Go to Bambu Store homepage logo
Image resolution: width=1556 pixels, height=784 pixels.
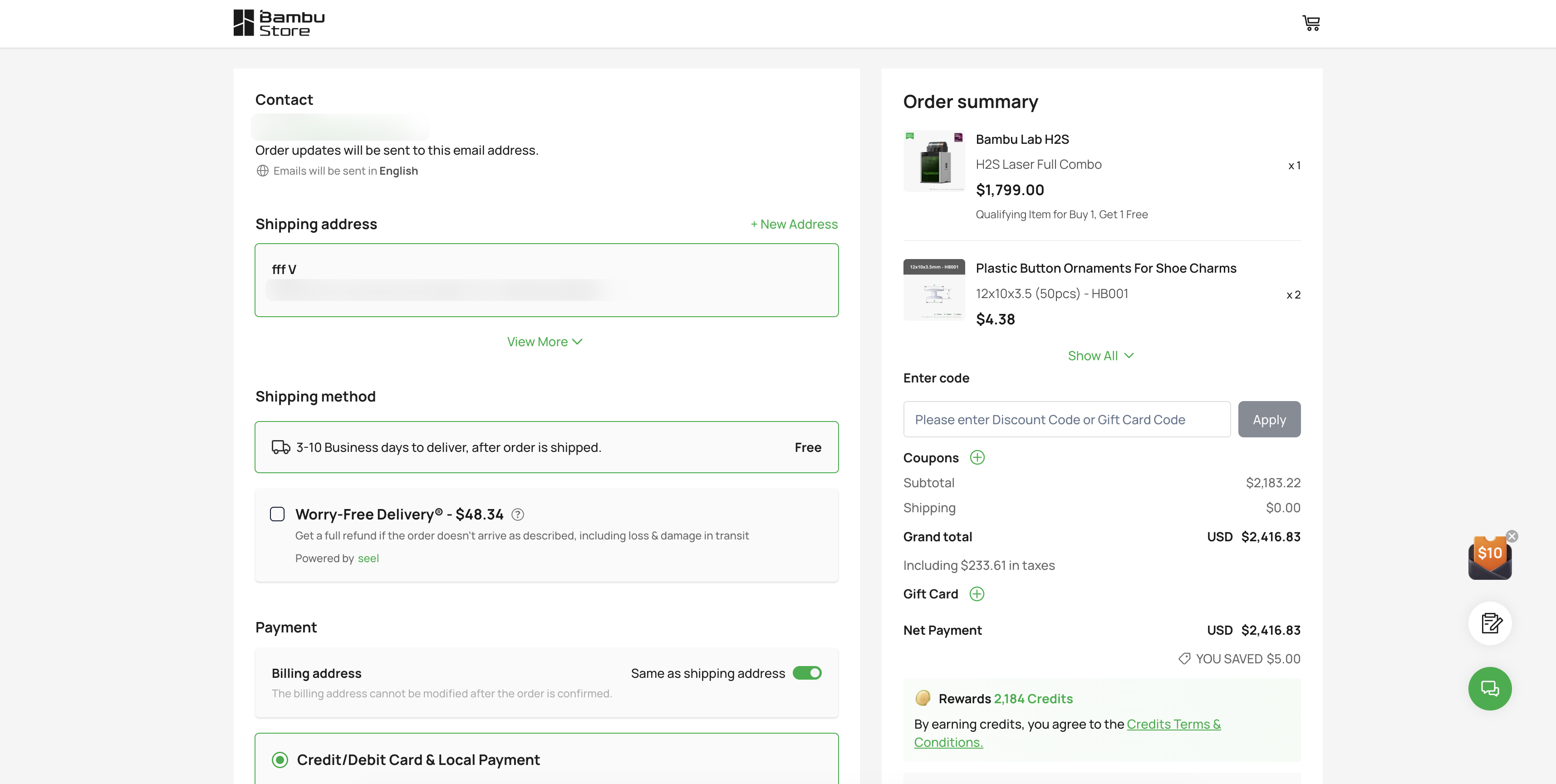coord(279,23)
